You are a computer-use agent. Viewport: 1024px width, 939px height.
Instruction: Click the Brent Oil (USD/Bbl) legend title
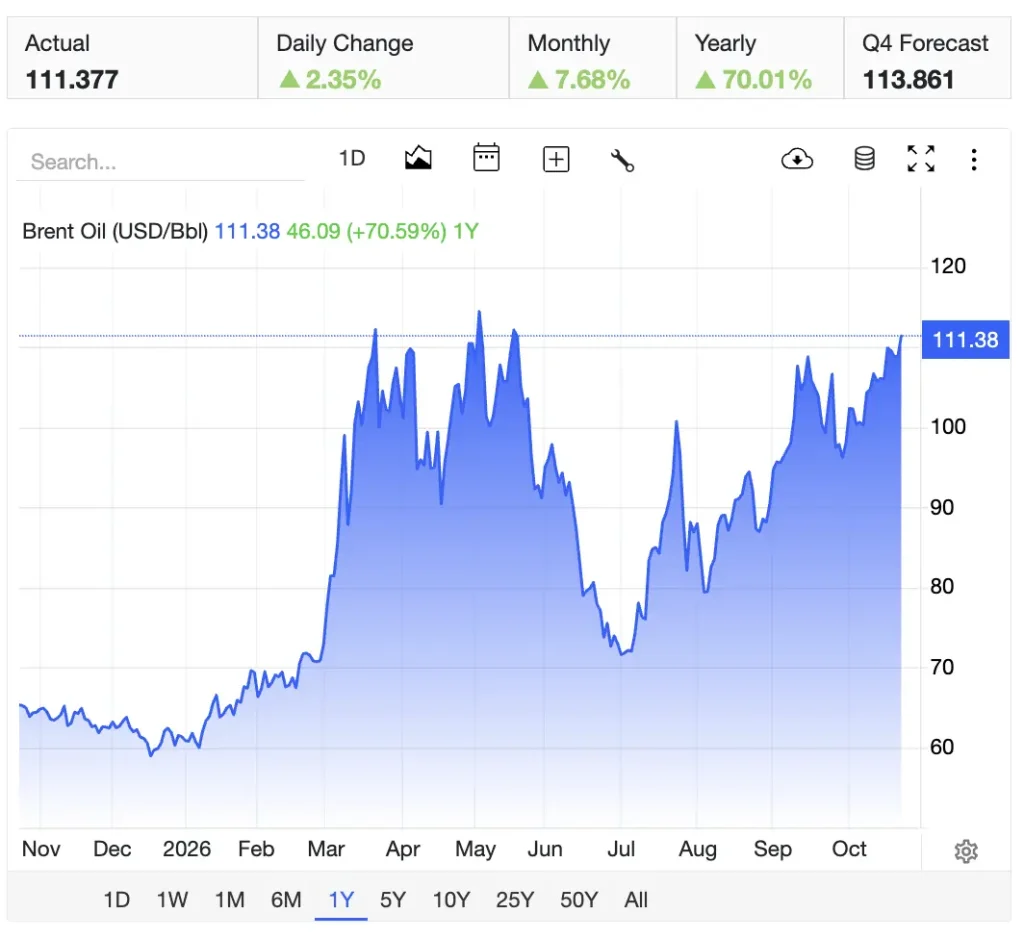point(115,231)
